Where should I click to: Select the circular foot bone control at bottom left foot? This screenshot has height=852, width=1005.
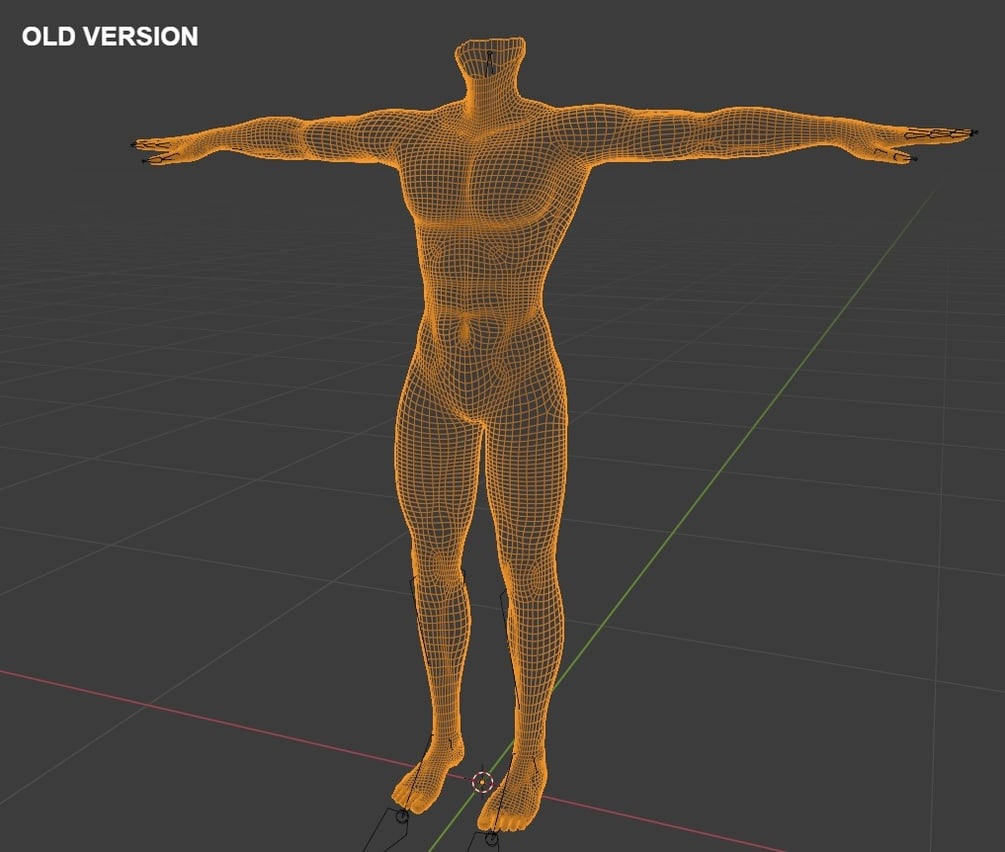[x=402, y=816]
